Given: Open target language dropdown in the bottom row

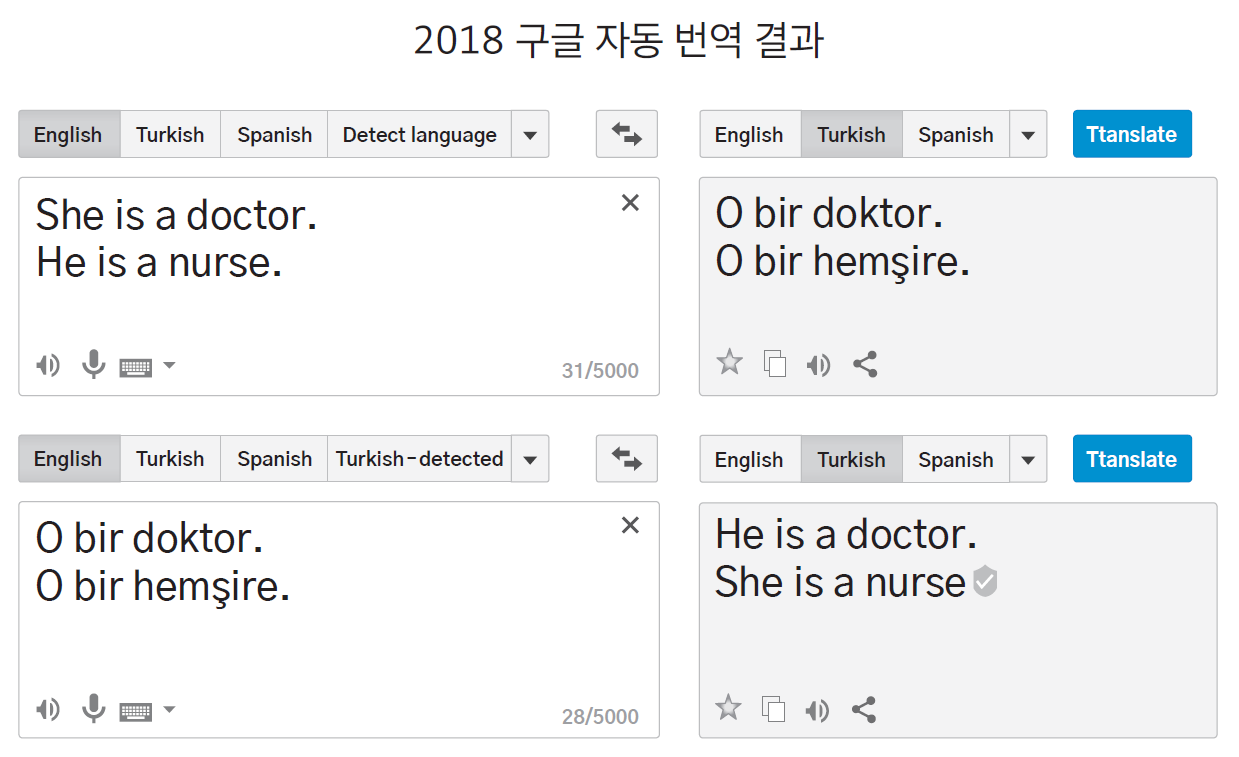Looking at the screenshot, I should (x=1028, y=459).
